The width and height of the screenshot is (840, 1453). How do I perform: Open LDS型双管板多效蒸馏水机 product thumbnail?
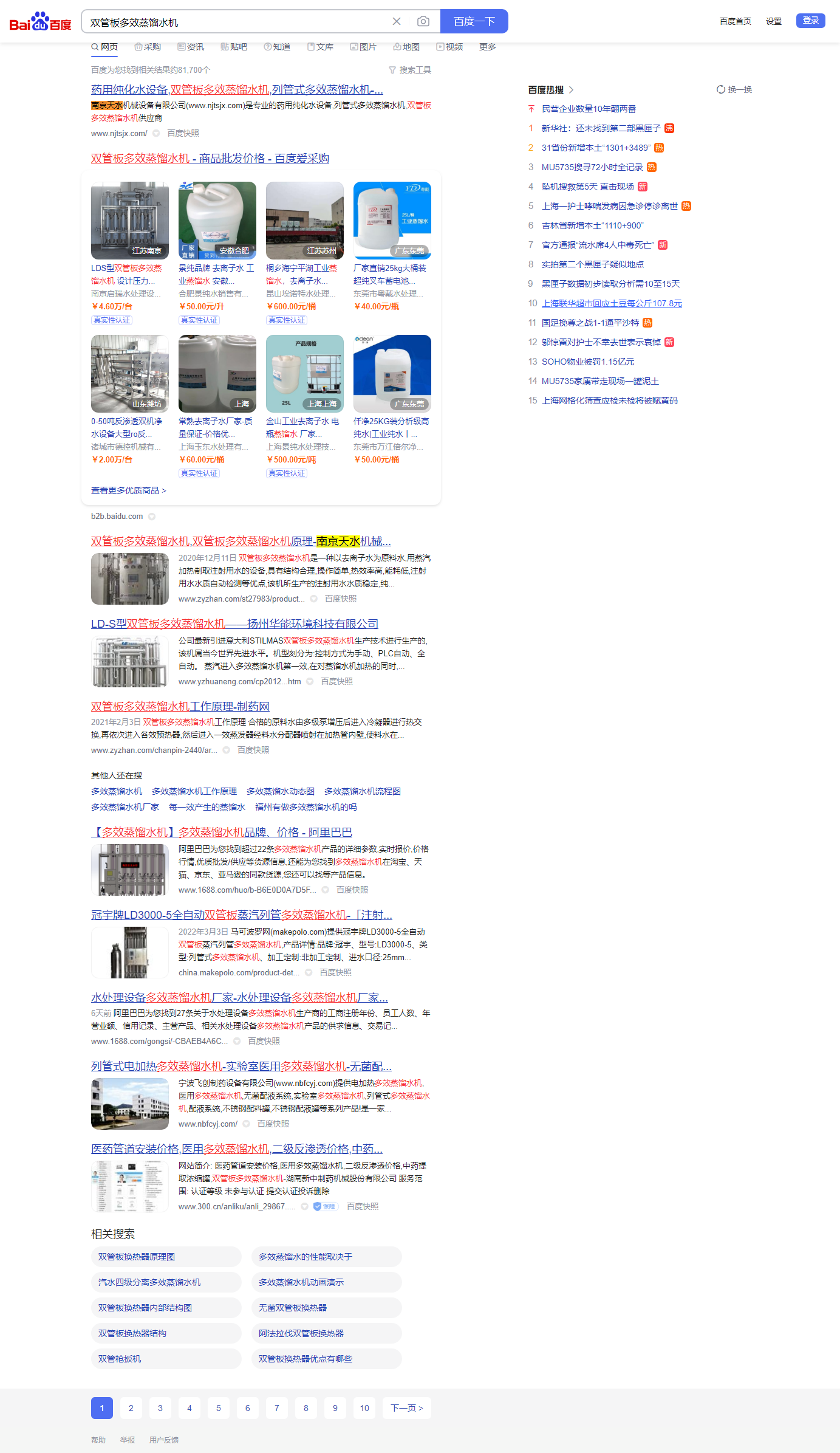(x=130, y=221)
